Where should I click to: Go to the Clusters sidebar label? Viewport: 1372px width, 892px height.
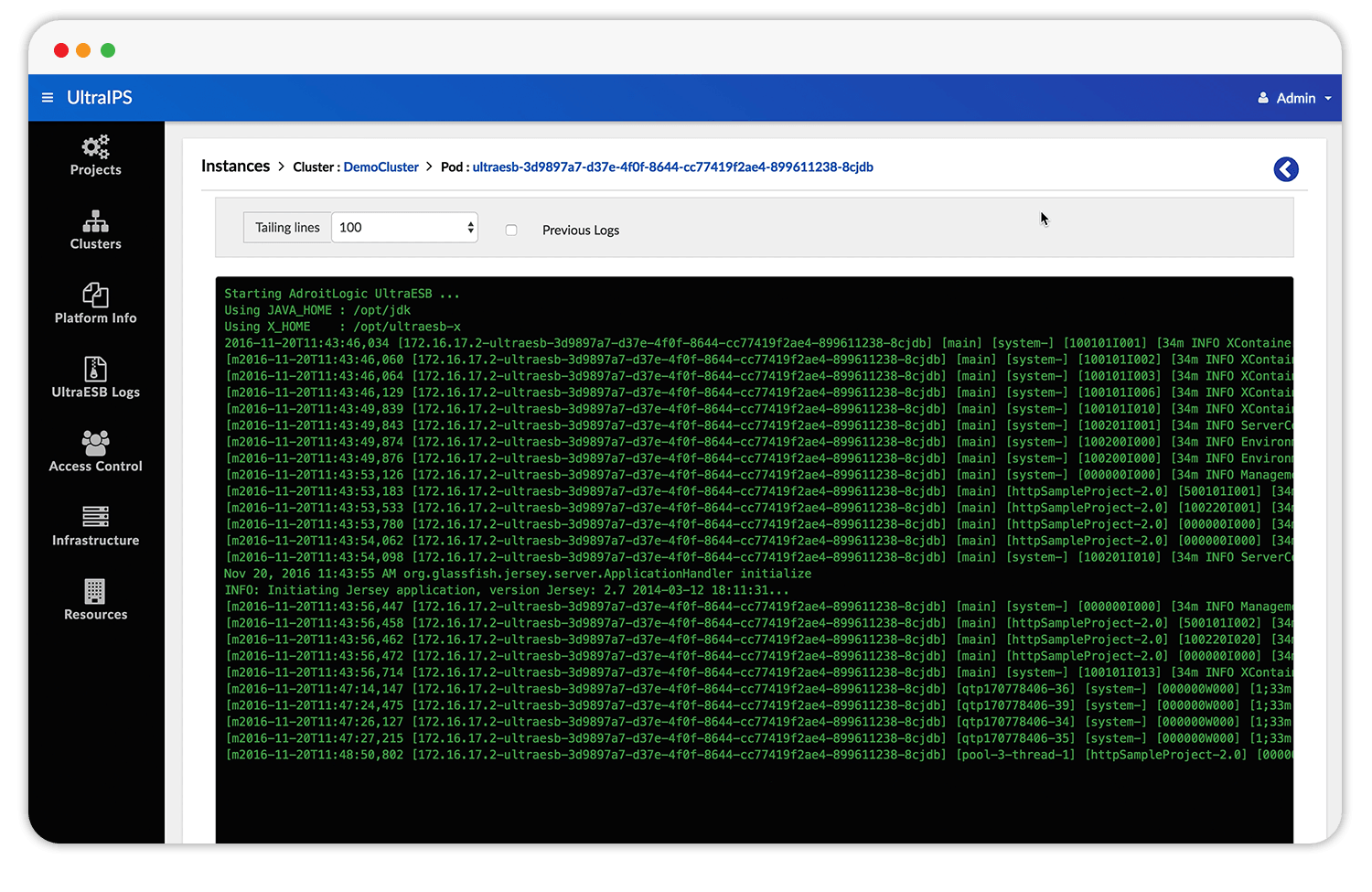[x=95, y=244]
